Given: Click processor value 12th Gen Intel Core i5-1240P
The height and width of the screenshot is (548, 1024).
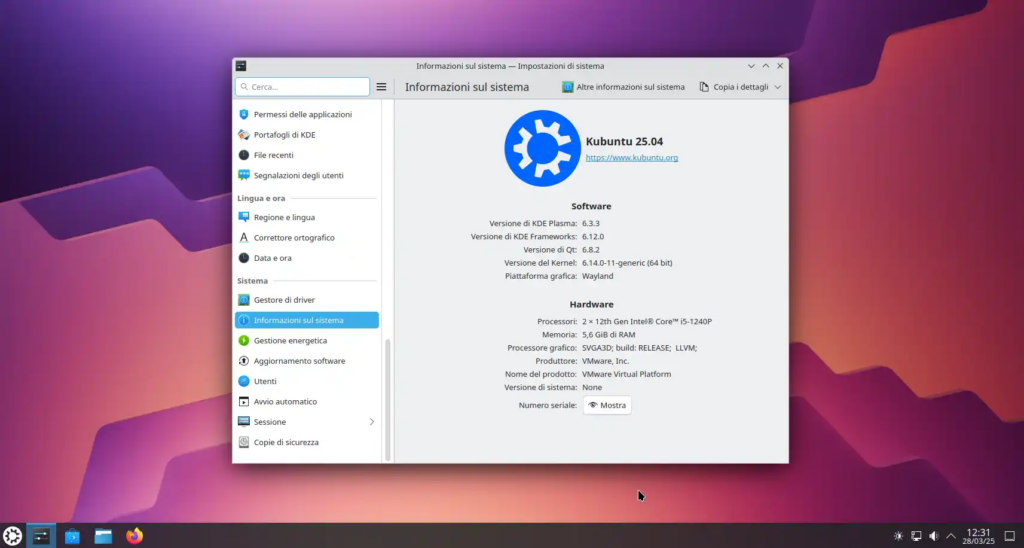Looking at the screenshot, I should click(x=647, y=321).
